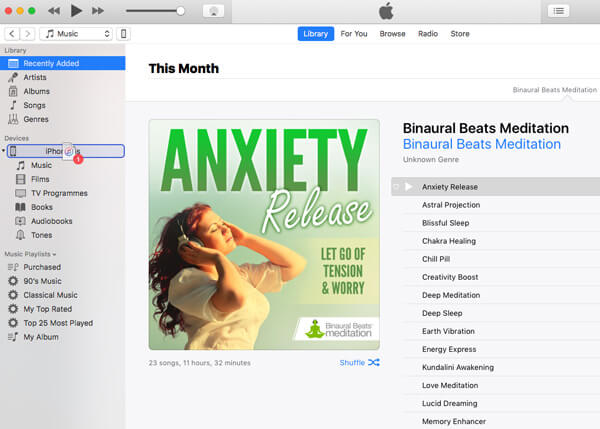
Task: Open the Music media type dropdown
Action: point(76,34)
